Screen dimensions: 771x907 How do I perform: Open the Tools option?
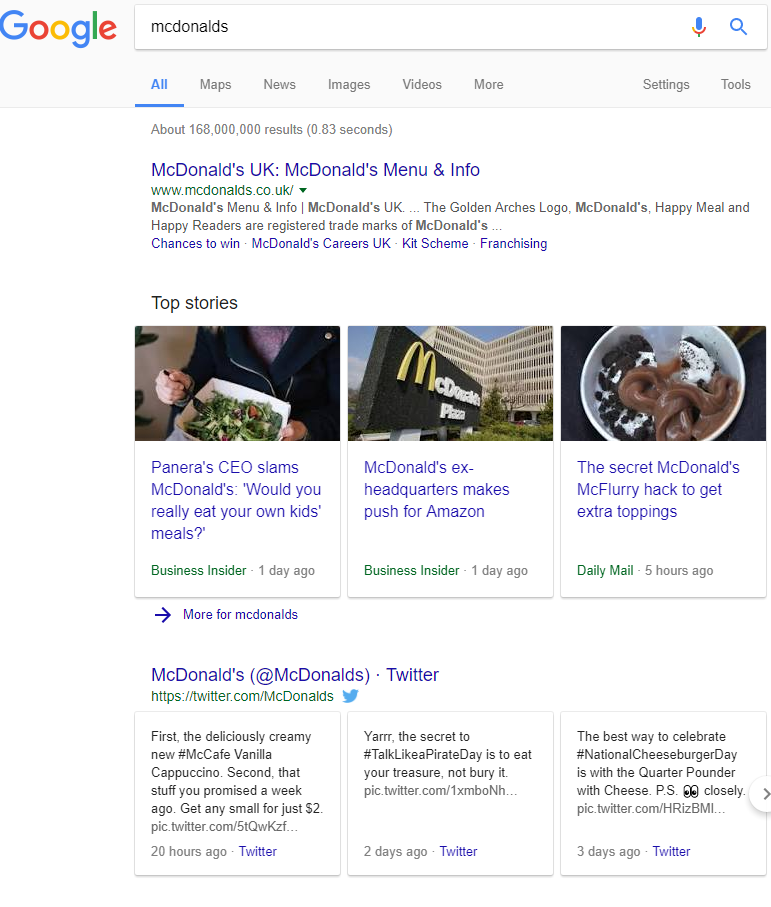735,84
